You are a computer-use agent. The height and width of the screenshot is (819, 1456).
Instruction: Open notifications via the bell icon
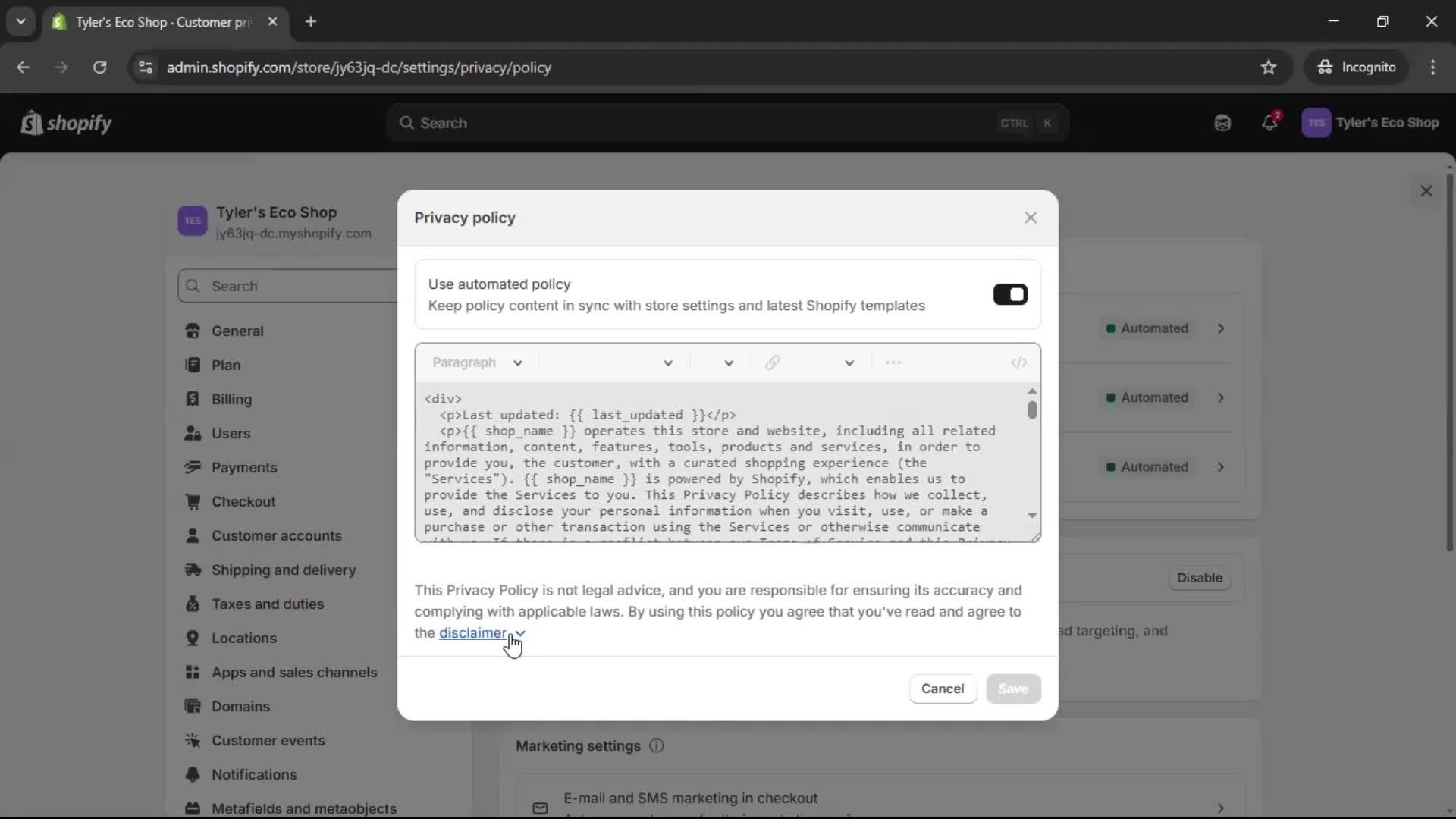coord(1270,122)
